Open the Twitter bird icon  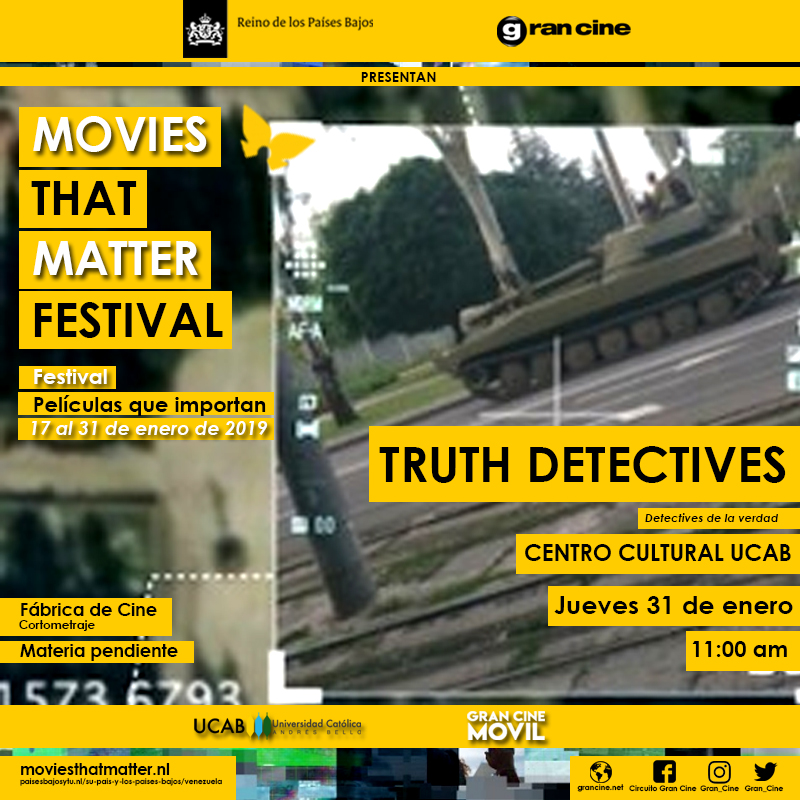click(x=765, y=771)
